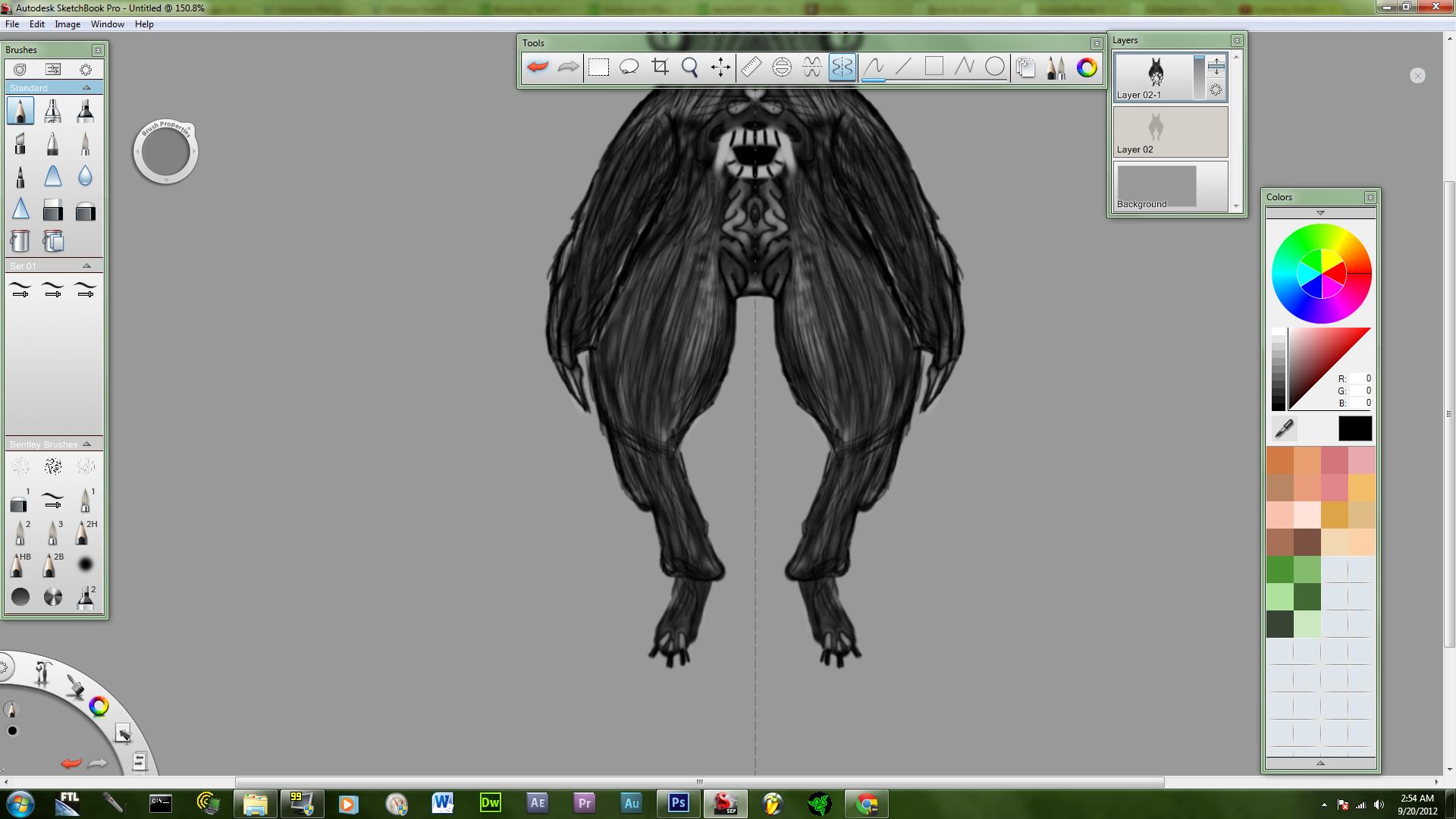The width and height of the screenshot is (1456, 819).
Task: Toggle Layers editor window icon
Action: (1025, 67)
